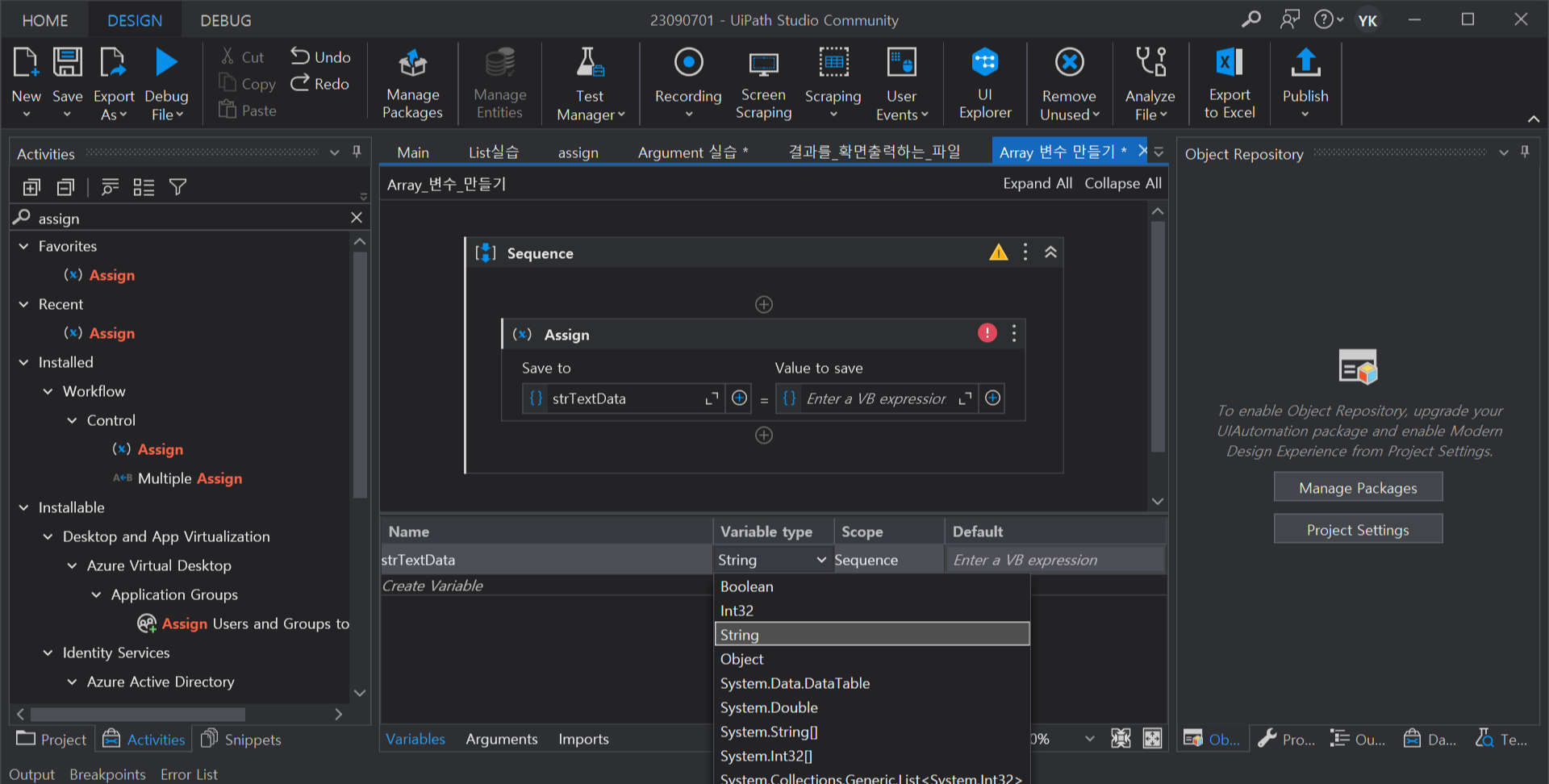Click plus button beside Value to save

point(993,398)
